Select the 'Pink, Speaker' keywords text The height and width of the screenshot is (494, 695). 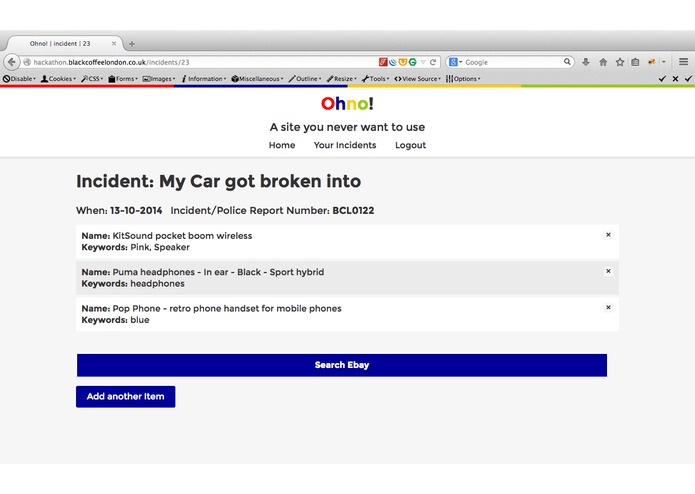tap(160, 247)
